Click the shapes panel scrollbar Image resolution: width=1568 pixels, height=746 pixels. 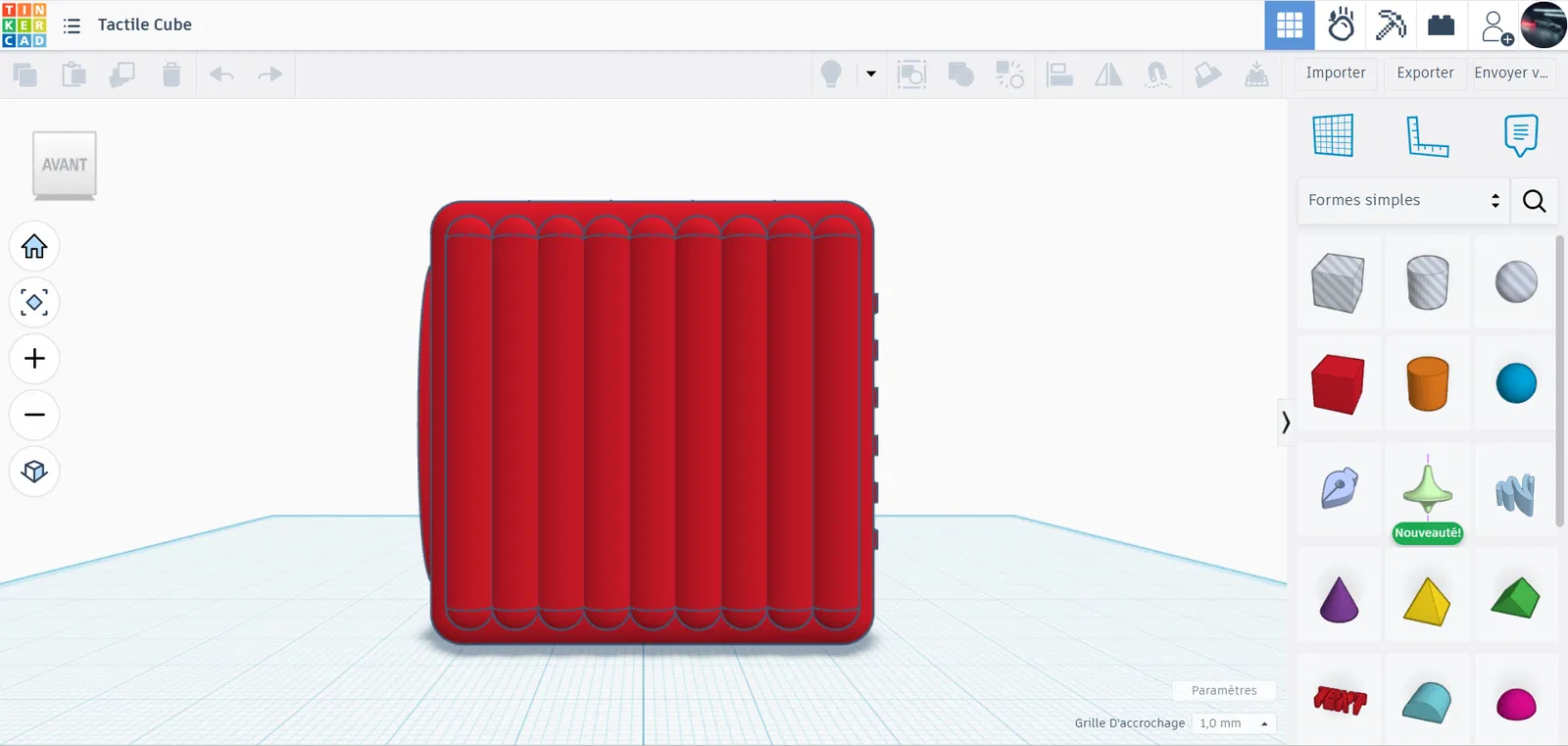tap(1560, 381)
